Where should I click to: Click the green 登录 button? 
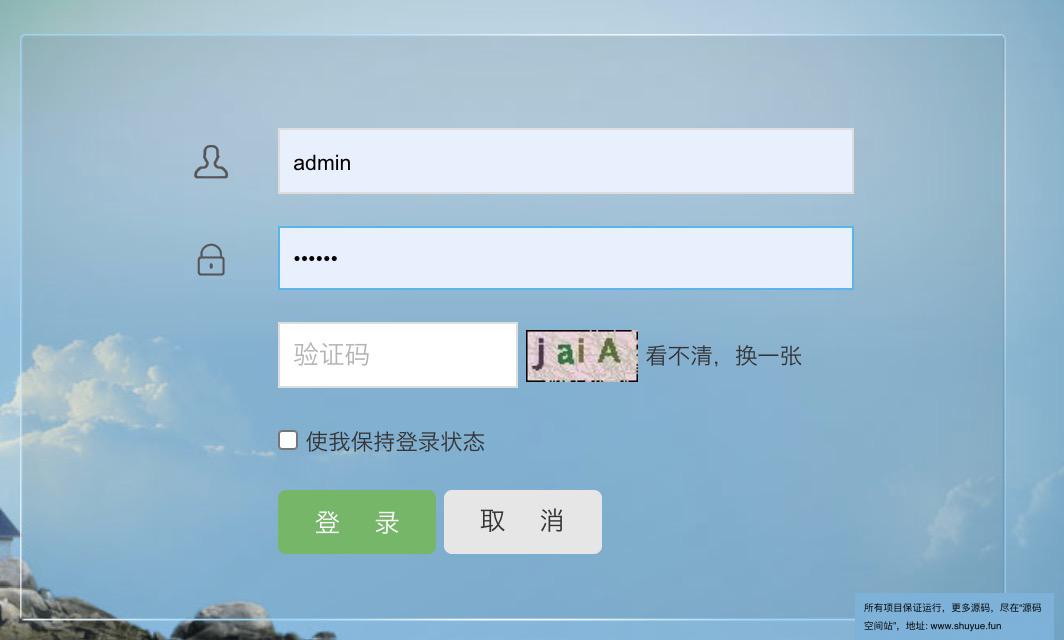pos(357,522)
